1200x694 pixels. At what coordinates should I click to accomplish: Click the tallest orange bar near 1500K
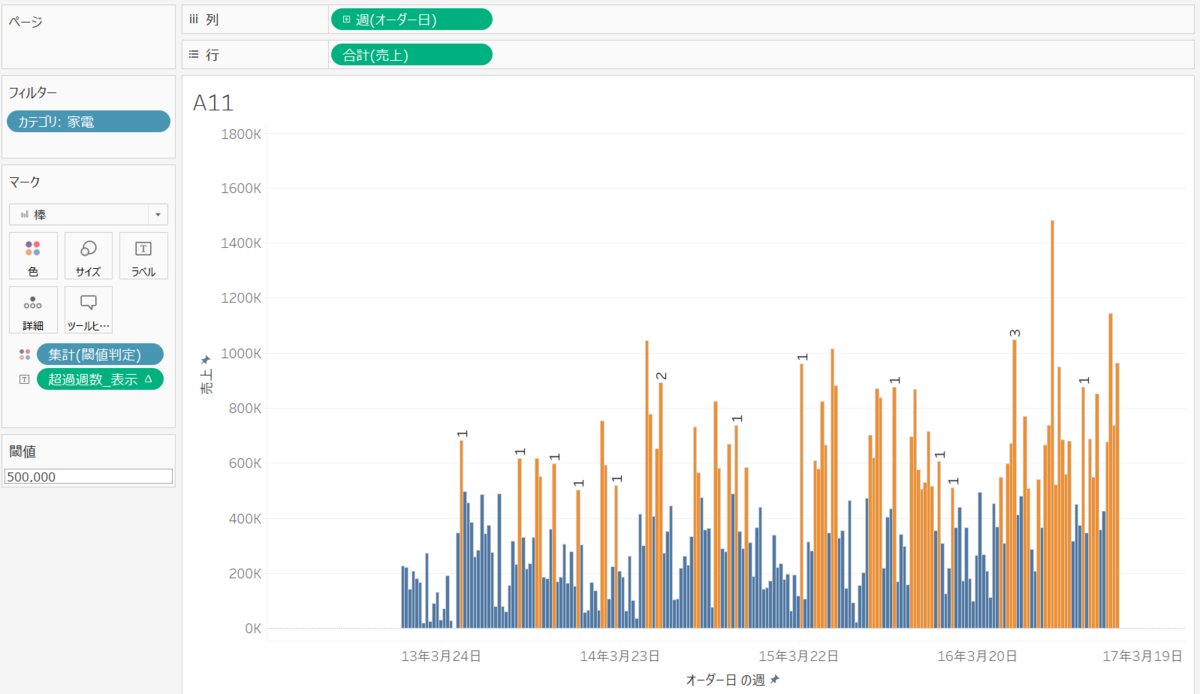coord(1052,424)
